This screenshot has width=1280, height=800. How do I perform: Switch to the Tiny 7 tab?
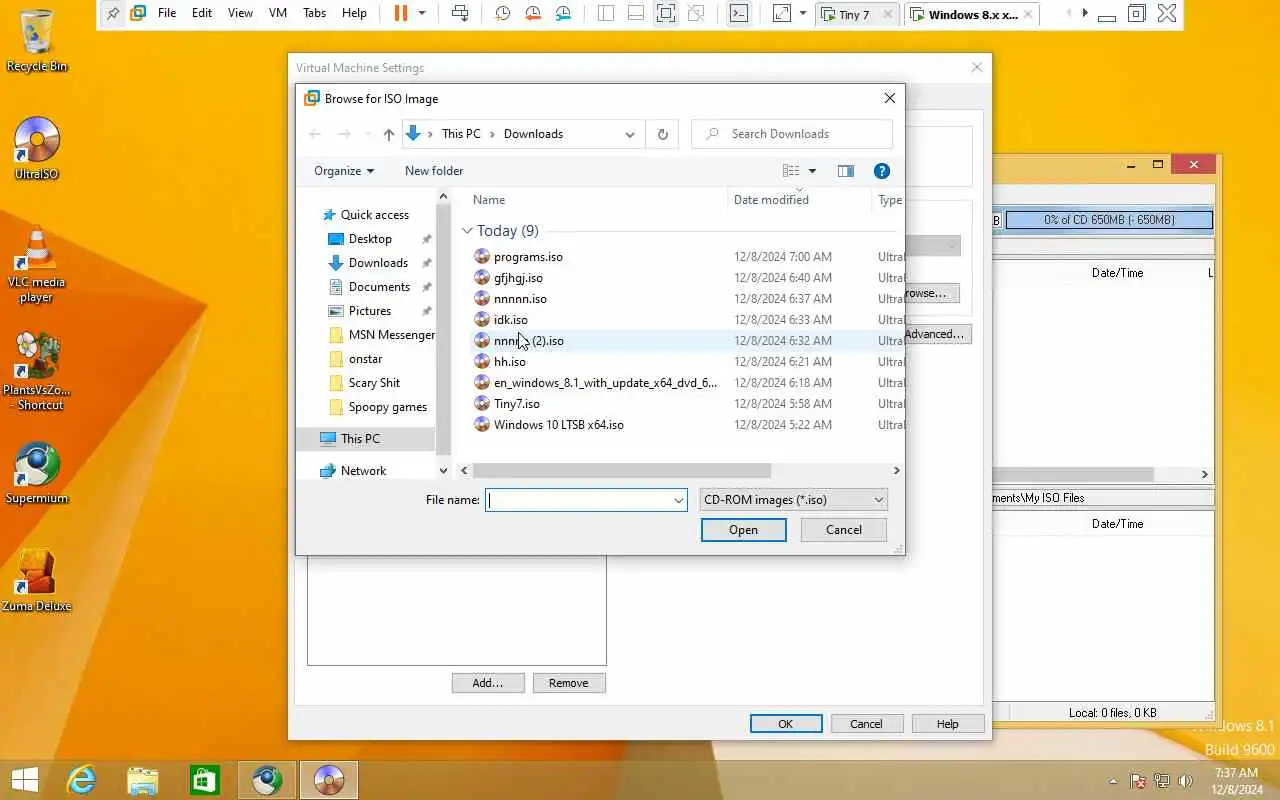[x=857, y=14]
